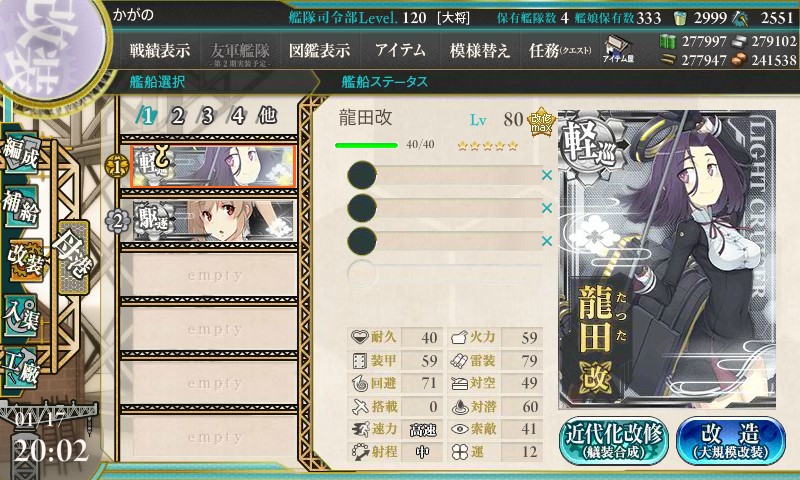Open the 編成 fleet composition sidebar icon
The width and height of the screenshot is (800, 480).
[21, 154]
